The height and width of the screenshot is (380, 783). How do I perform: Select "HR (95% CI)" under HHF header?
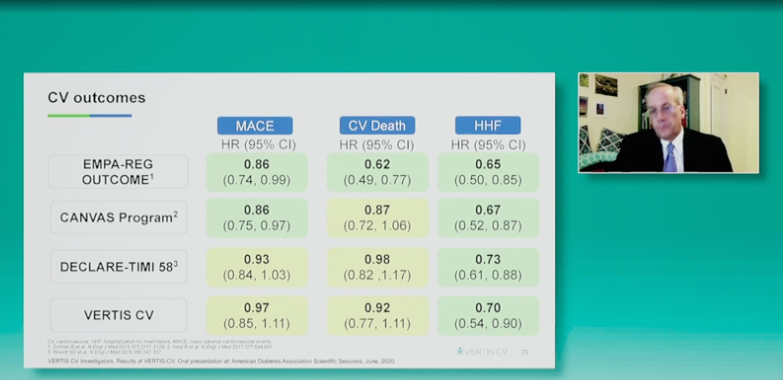488,145
